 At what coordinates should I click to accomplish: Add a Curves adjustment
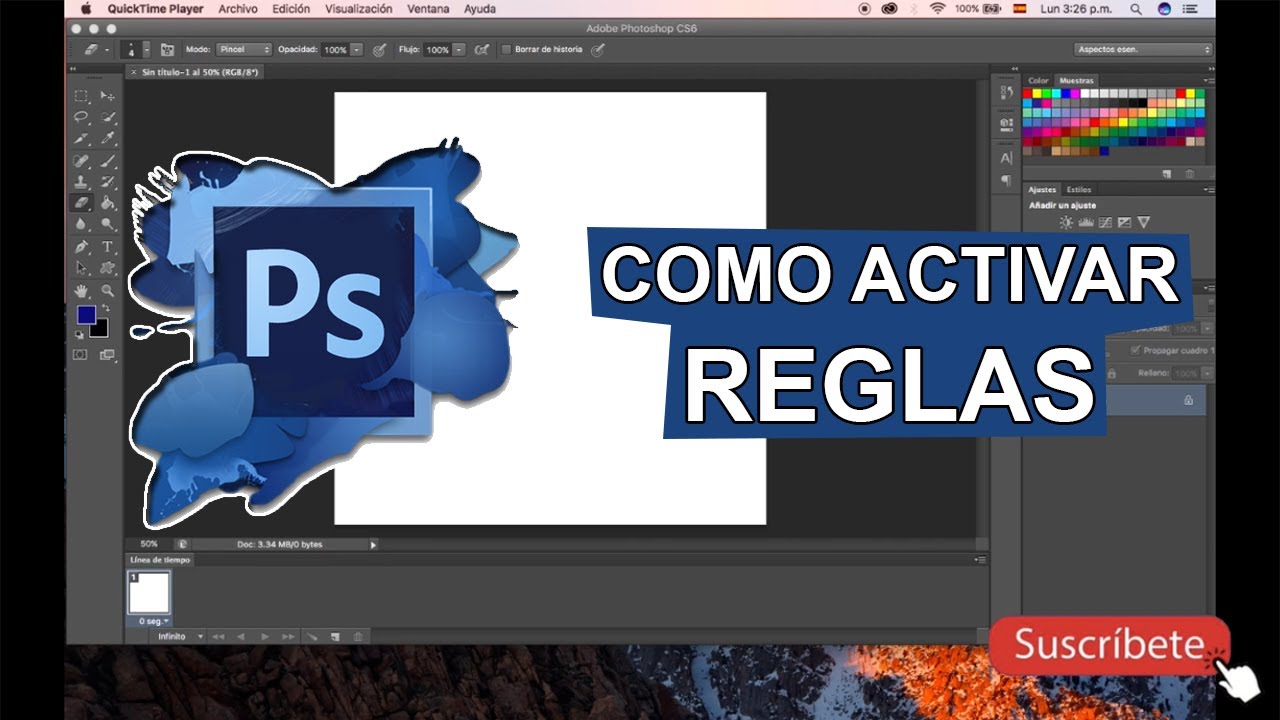[1105, 222]
